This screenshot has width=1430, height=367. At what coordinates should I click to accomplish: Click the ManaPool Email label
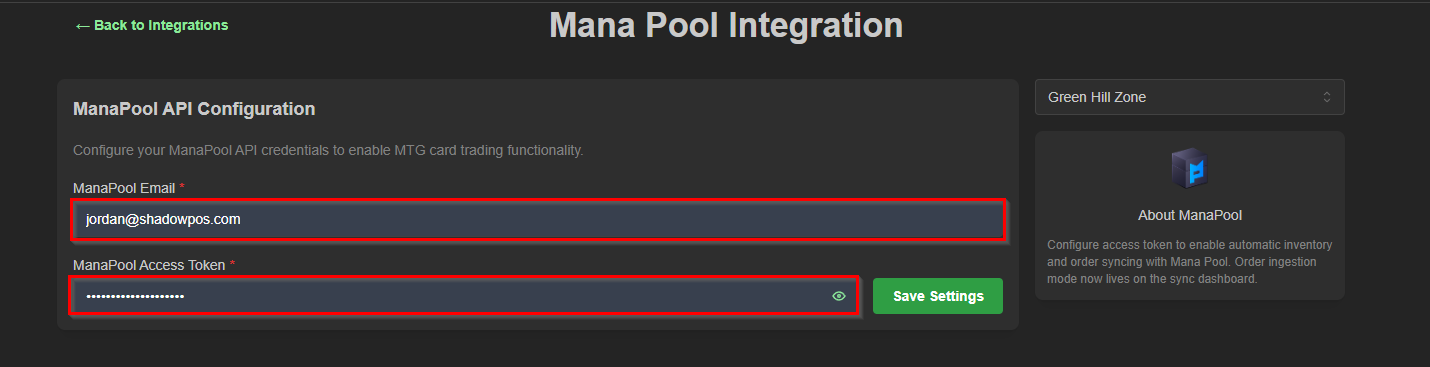tap(124, 188)
